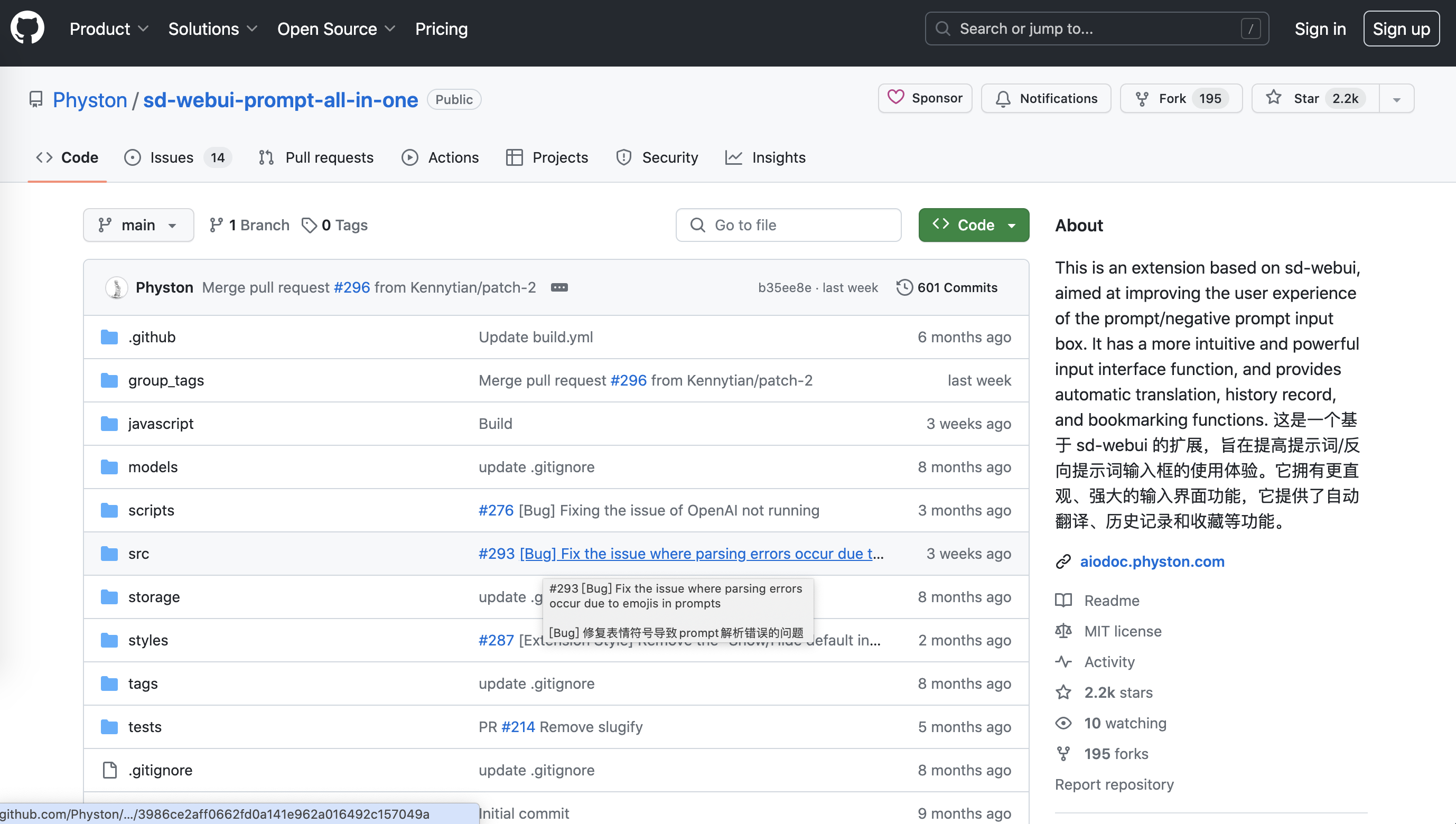Click the Code tab icon
This screenshot has width=1456, height=824.
45,157
